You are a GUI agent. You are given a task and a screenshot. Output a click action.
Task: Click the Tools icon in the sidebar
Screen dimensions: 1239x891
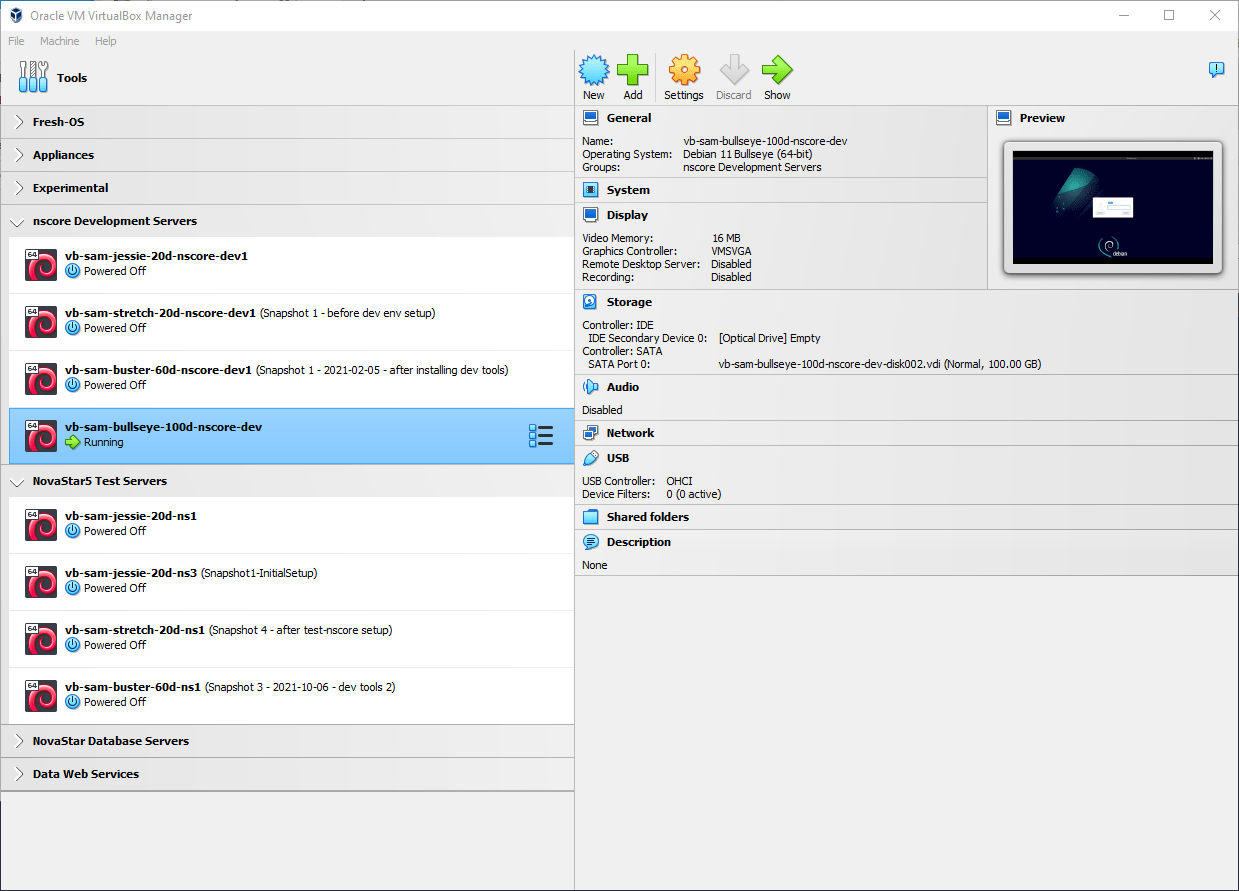pyautogui.click(x=33, y=77)
